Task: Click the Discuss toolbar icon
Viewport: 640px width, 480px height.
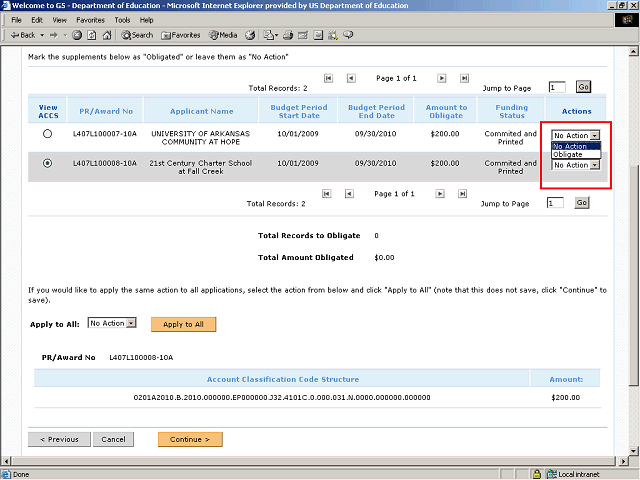Action: (x=318, y=35)
